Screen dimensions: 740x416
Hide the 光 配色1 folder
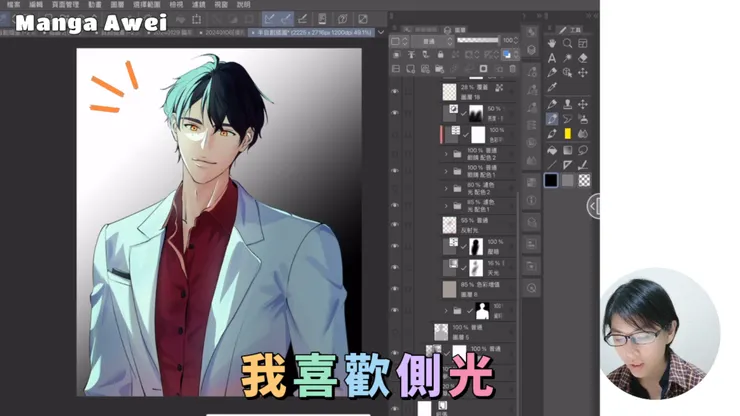395,205
